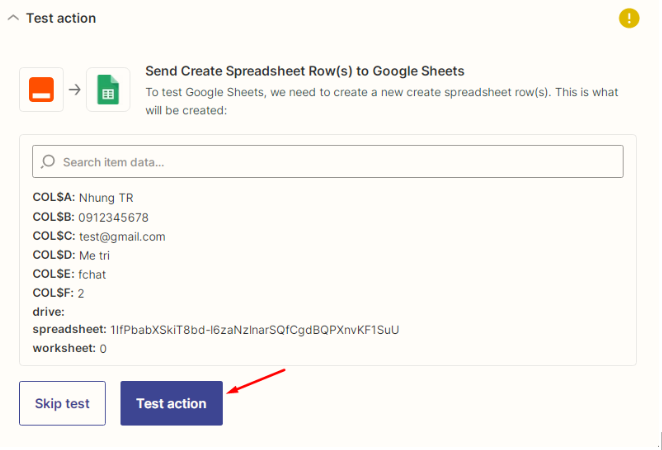The width and height of the screenshot is (662, 450).
Task: Choose the Skip test button
Action: (x=62, y=403)
